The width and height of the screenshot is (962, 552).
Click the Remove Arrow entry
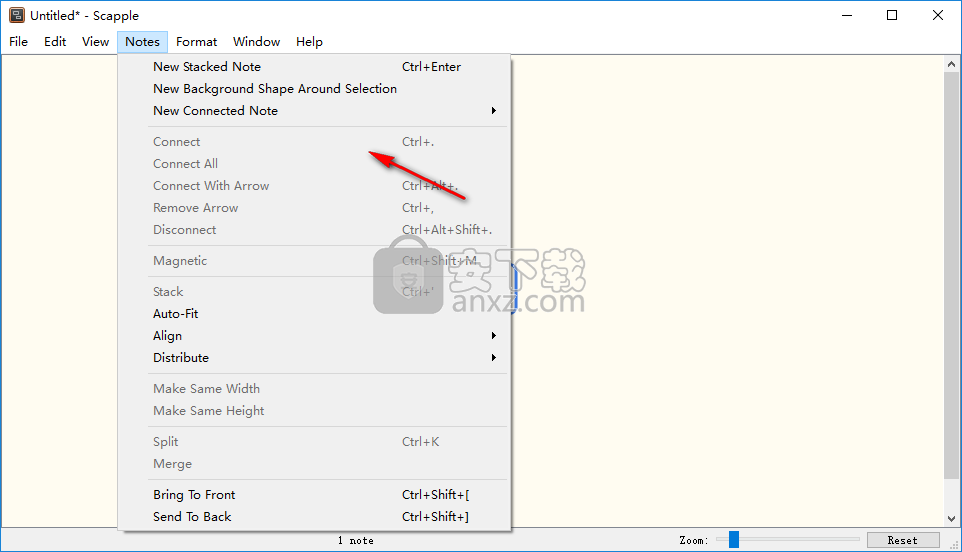tap(314, 208)
